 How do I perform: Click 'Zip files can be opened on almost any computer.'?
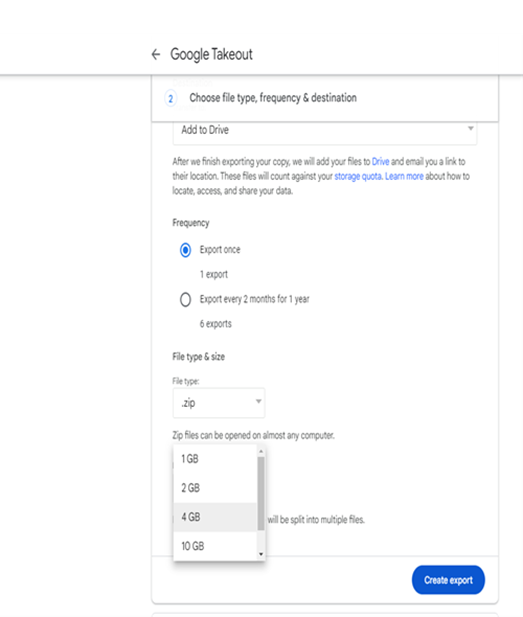(x=253, y=436)
